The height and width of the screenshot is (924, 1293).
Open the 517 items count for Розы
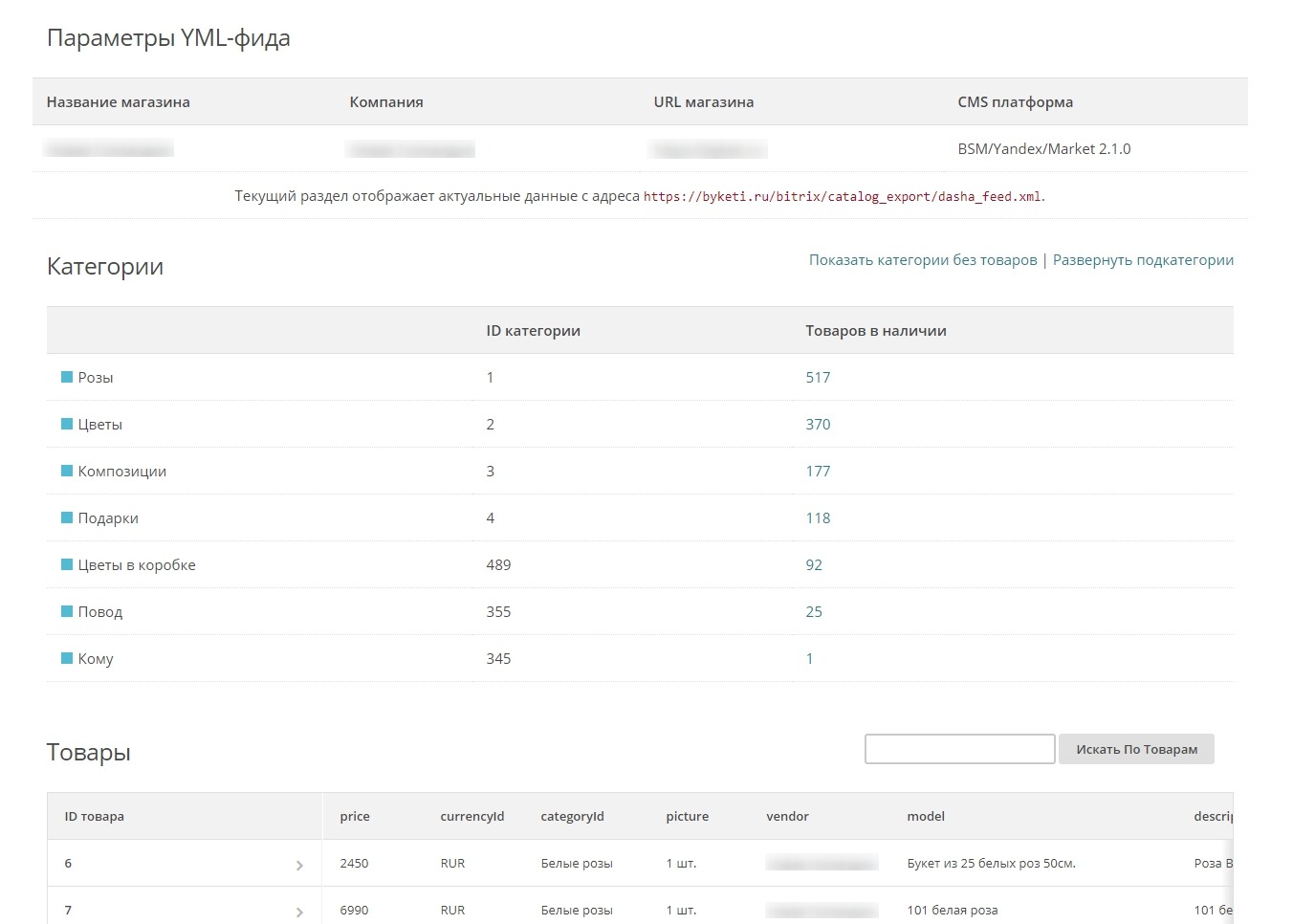click(818, 378)
